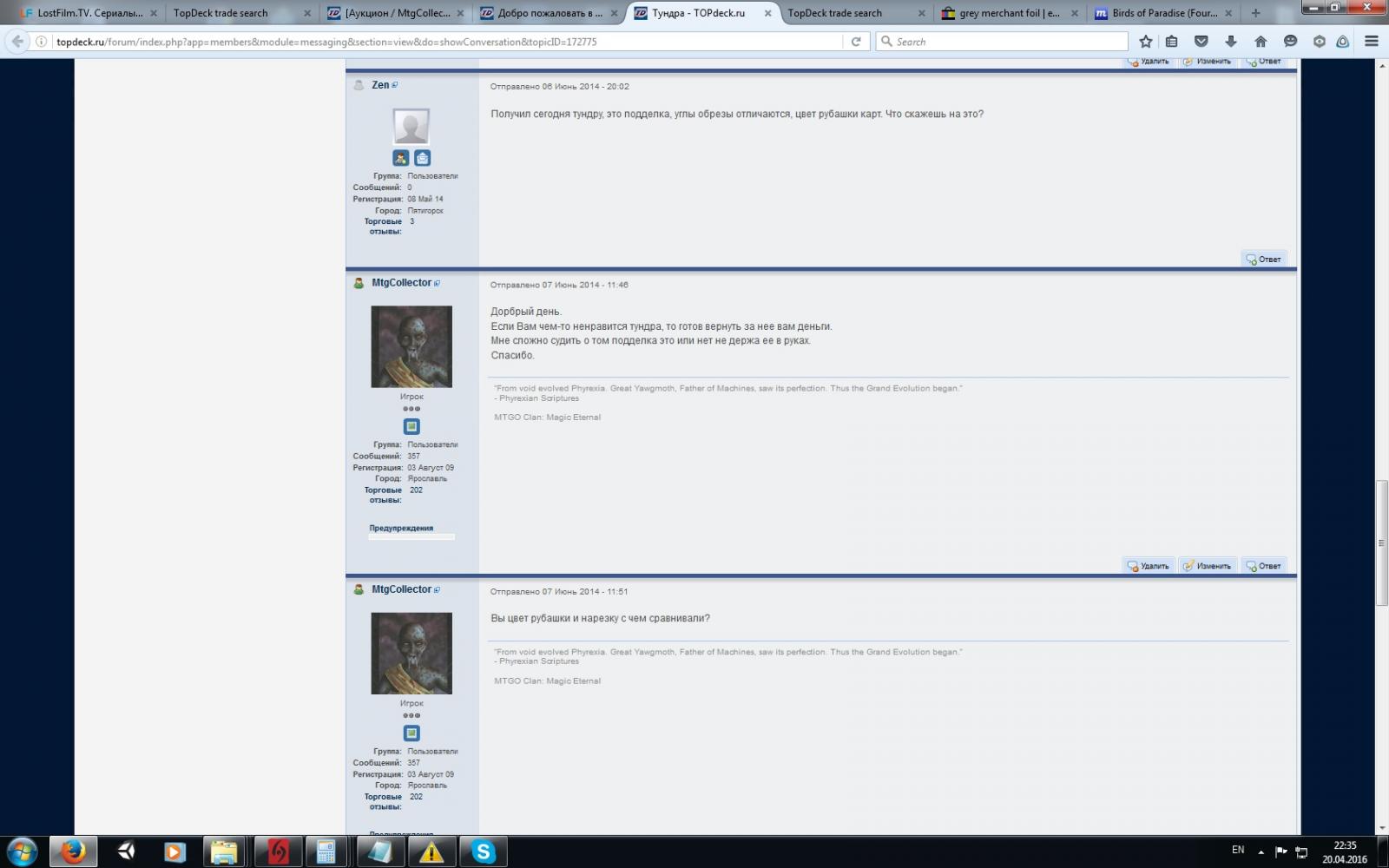Open the Pocket icon in Firefox toolbar
This screenshot has width=1389, height=868.
(1201, 42)
